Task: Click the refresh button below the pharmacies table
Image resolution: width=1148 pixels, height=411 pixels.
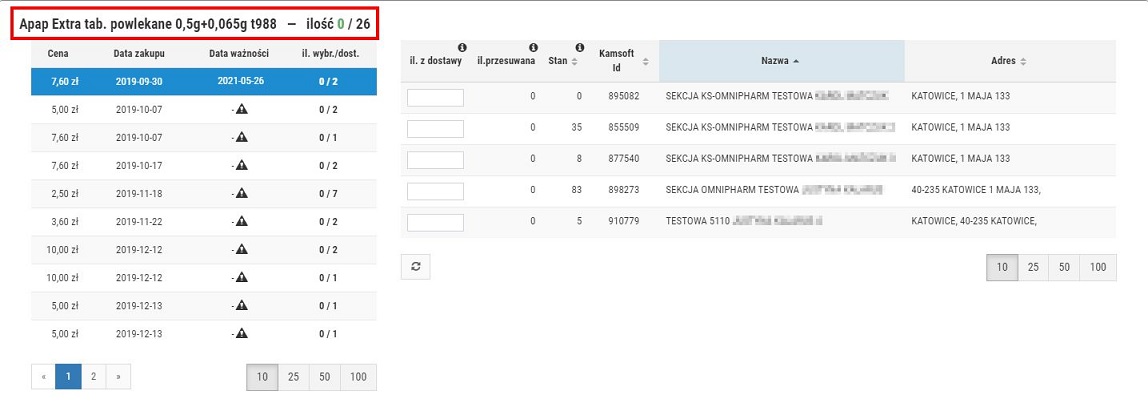Action: [x=416, y=267]
